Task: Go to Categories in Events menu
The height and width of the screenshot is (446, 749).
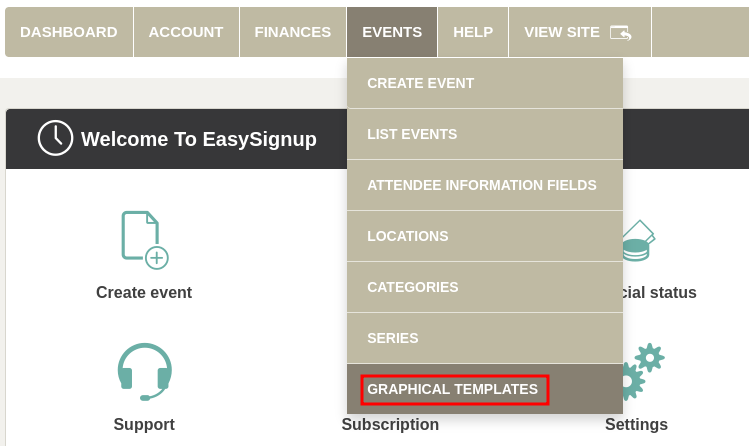Action: click(413, 287)
